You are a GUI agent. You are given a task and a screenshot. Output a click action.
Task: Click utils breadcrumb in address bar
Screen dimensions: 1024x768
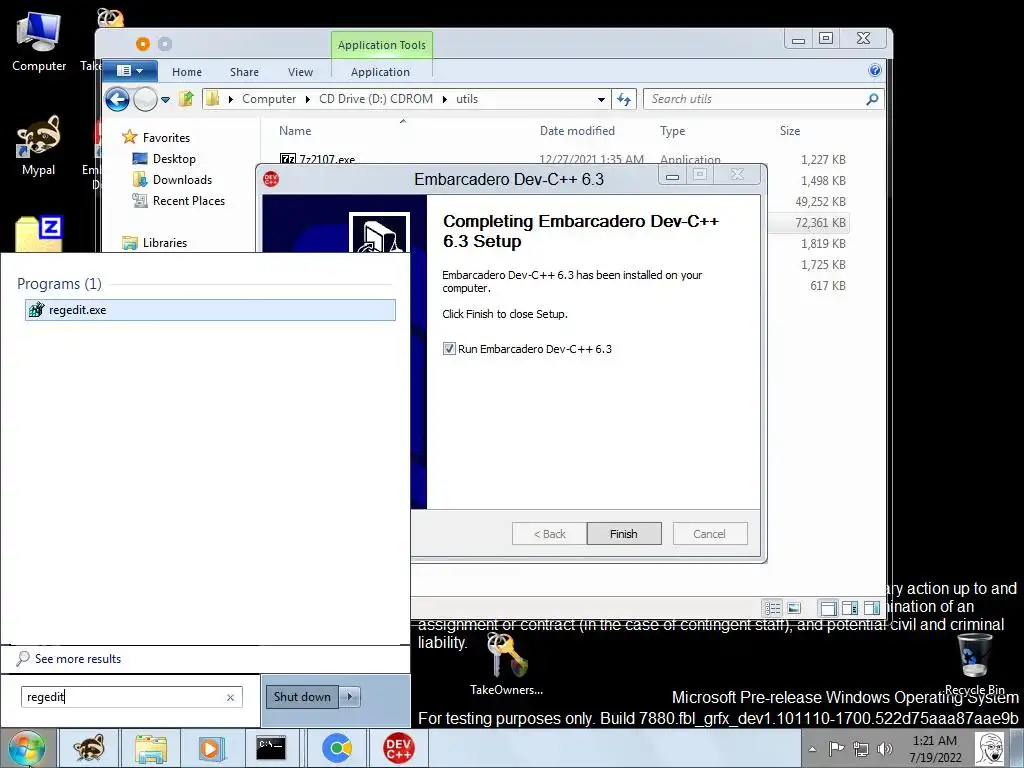coord(467,99)
